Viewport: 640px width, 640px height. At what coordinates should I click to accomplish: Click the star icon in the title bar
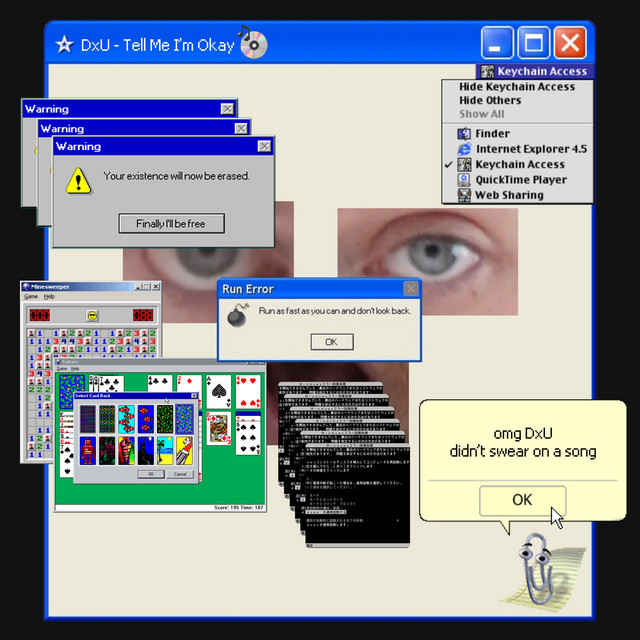64,45
